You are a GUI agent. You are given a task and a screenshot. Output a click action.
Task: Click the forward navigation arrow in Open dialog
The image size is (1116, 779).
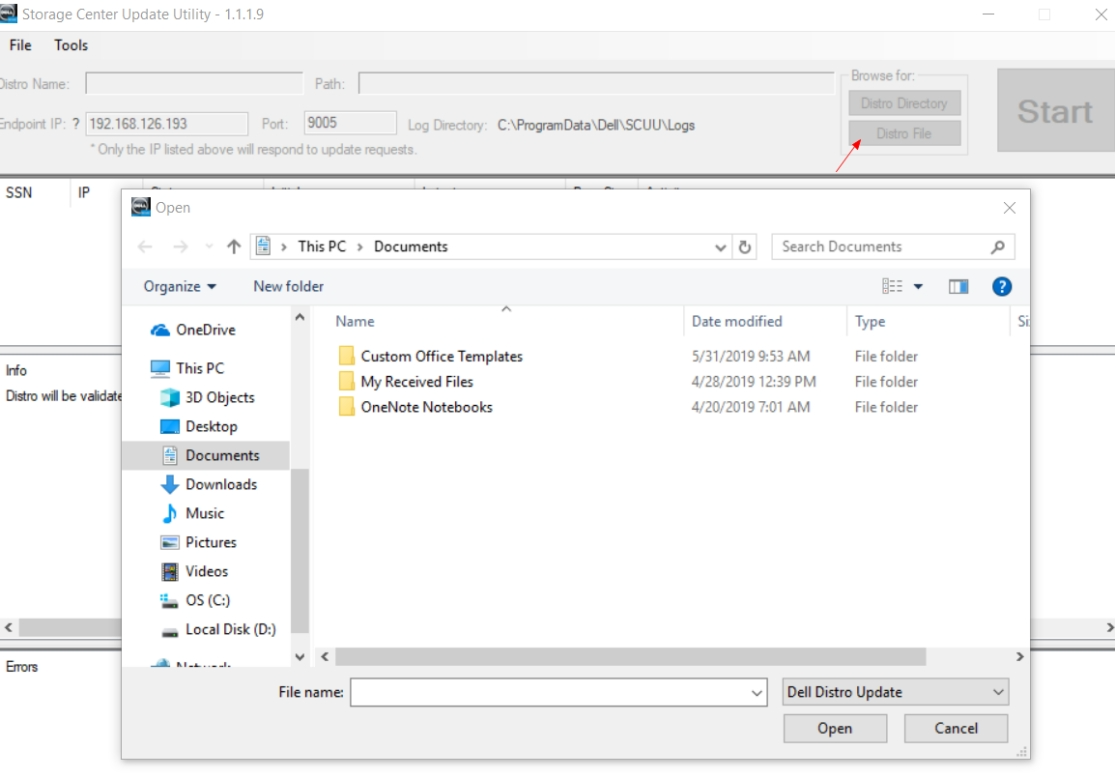pyautogui.click(x=181, y=247)
